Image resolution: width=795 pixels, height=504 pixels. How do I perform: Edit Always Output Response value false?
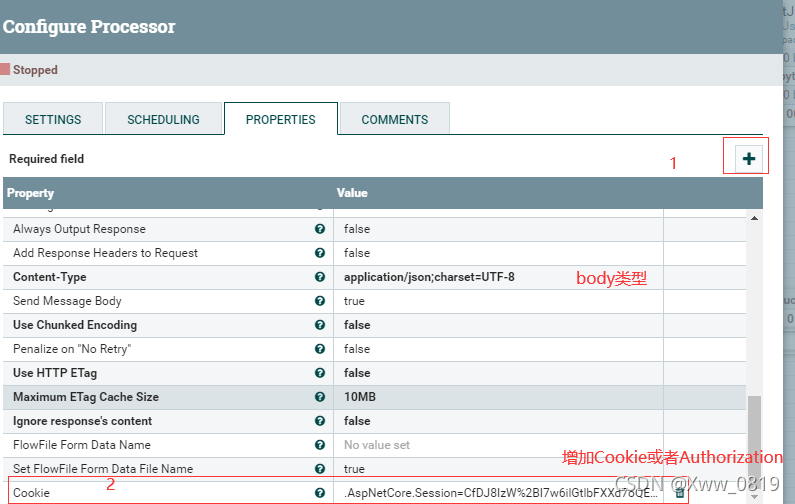(498, 229)
